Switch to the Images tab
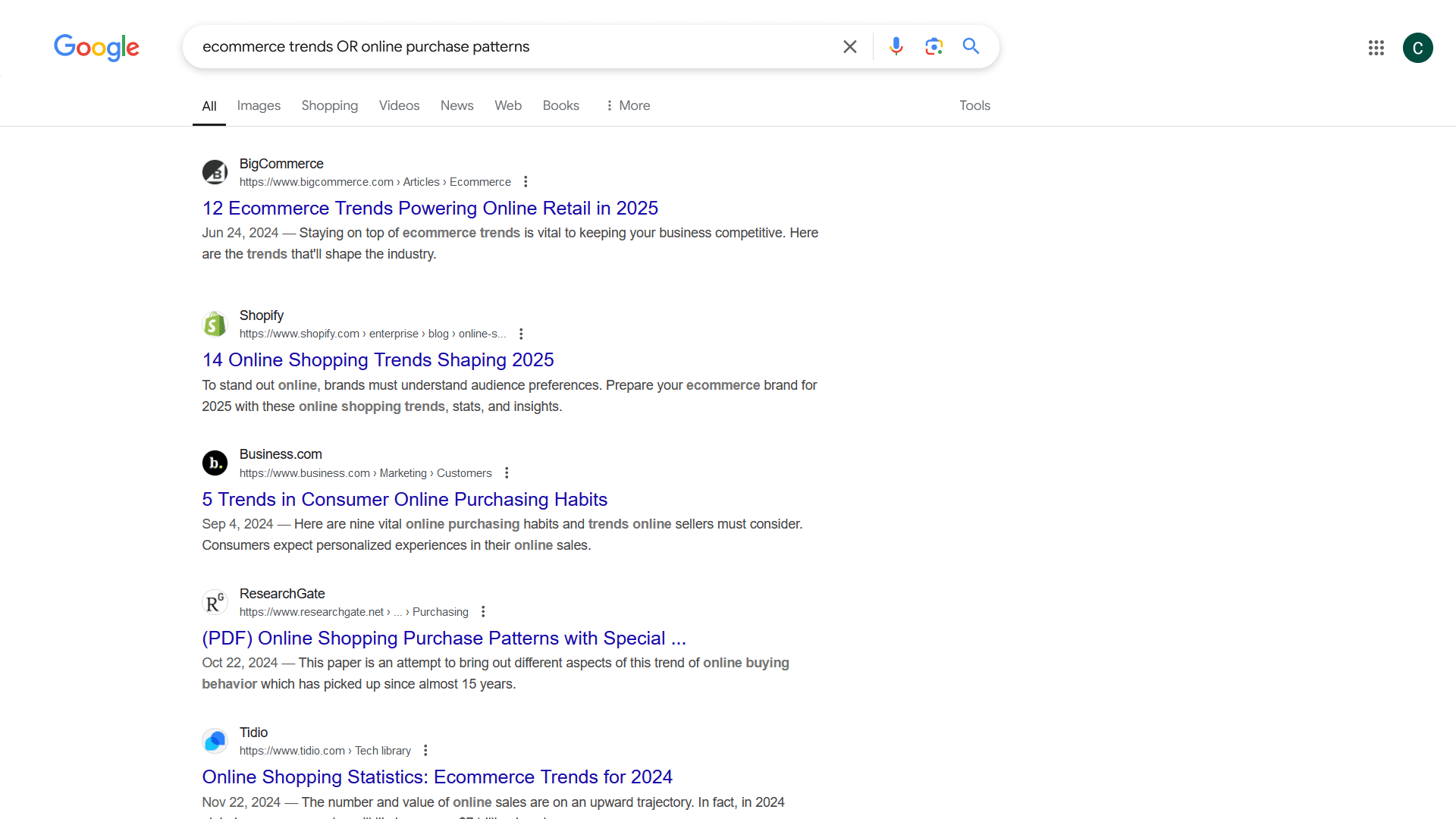 [x=259, y=105]
